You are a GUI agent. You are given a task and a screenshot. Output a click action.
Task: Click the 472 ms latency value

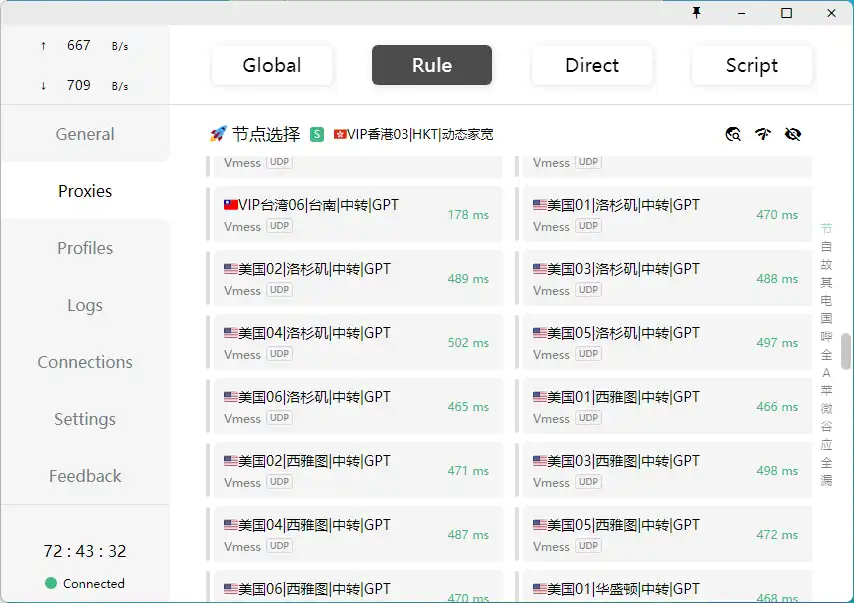pos(777,535)
